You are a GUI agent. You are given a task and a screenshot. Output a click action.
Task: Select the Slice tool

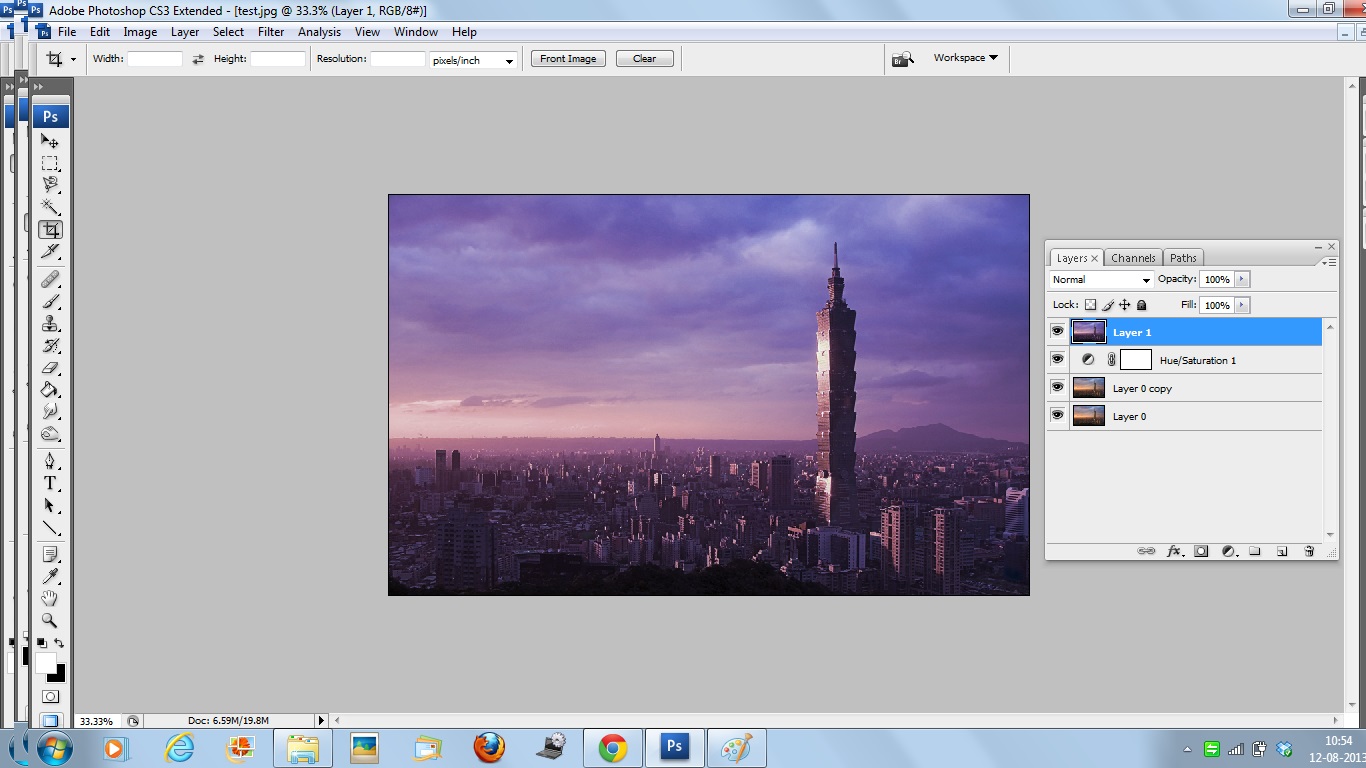point(50,251)
